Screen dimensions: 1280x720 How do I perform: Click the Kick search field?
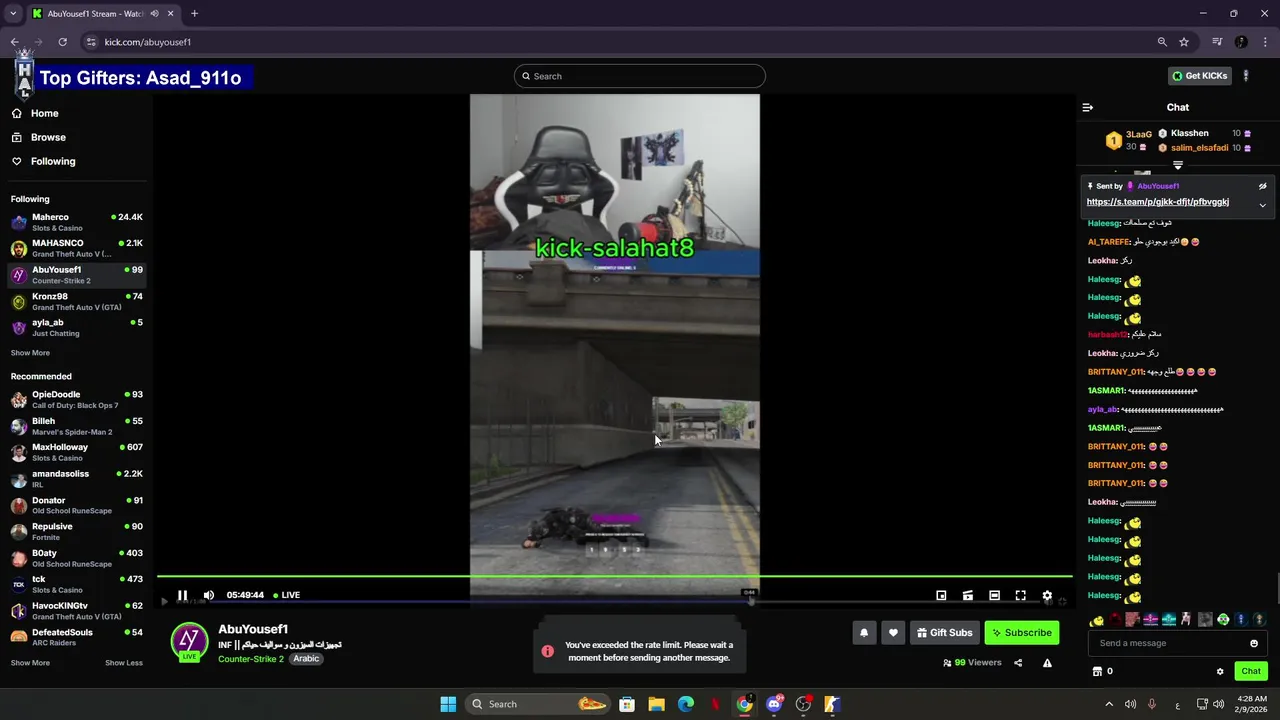pos(640,76)
